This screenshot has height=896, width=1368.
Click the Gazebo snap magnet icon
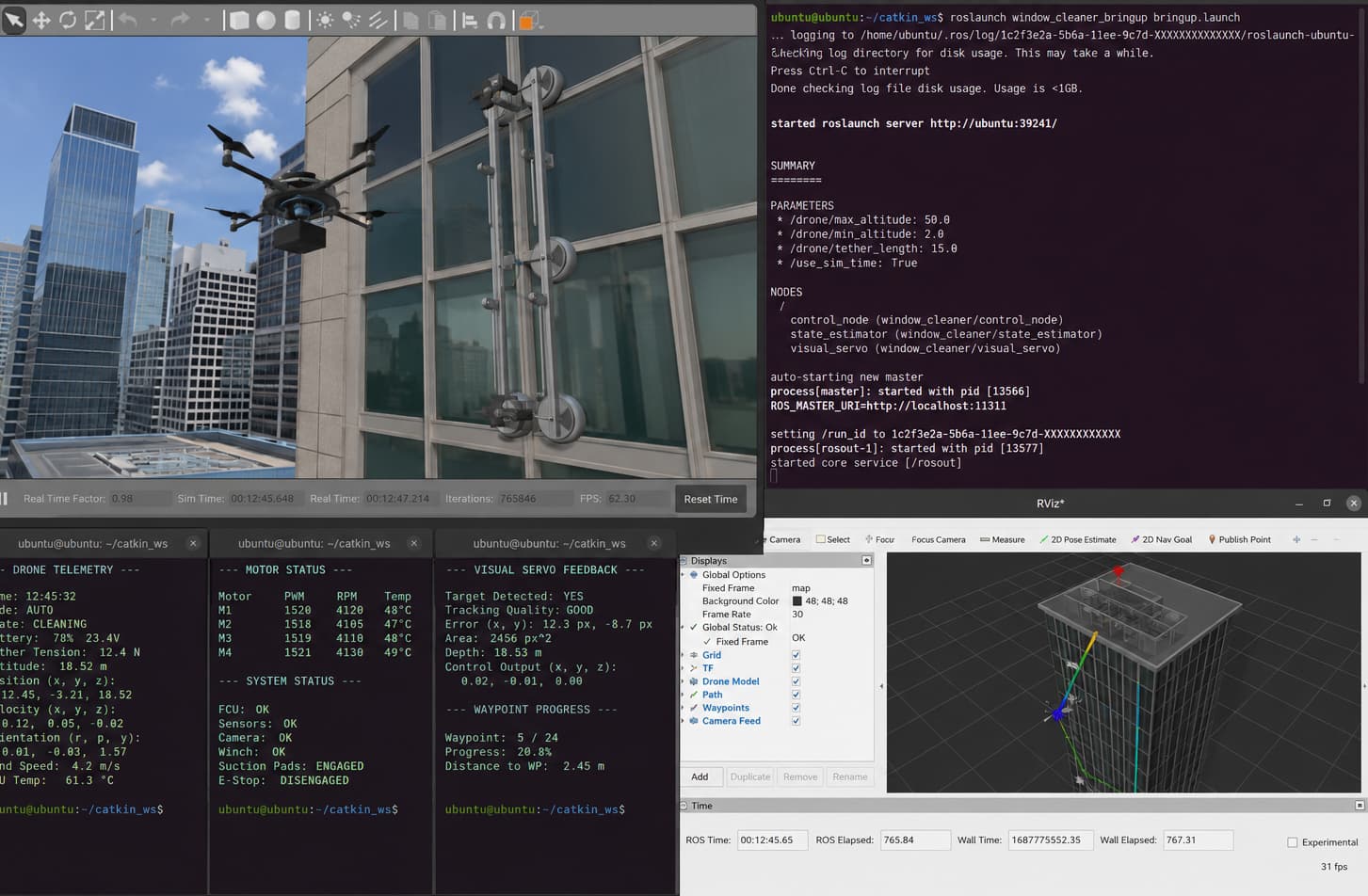[x=496, y=20]
